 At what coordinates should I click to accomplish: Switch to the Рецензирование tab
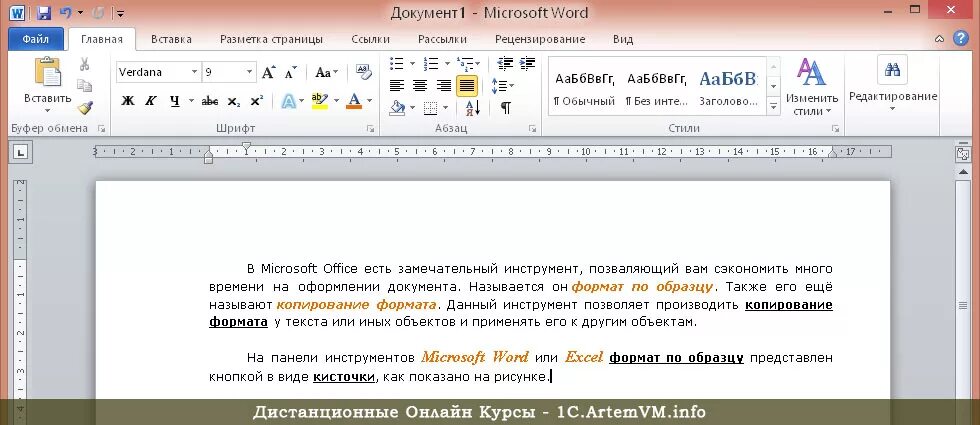540,39
